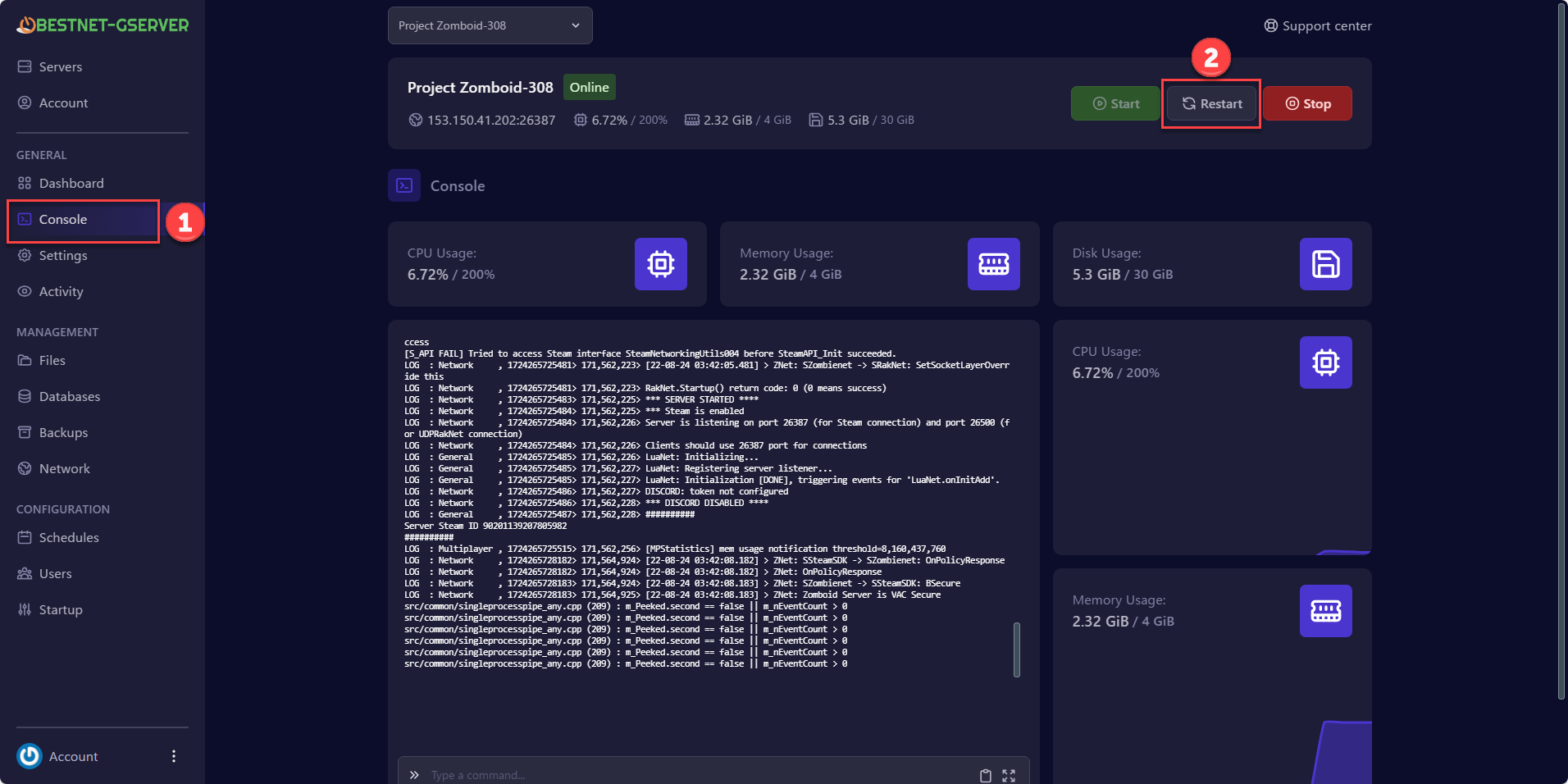Viewport: 1568px width, 784px height.
Task: Click the console output scrollbar
Action: point(1017,650)
